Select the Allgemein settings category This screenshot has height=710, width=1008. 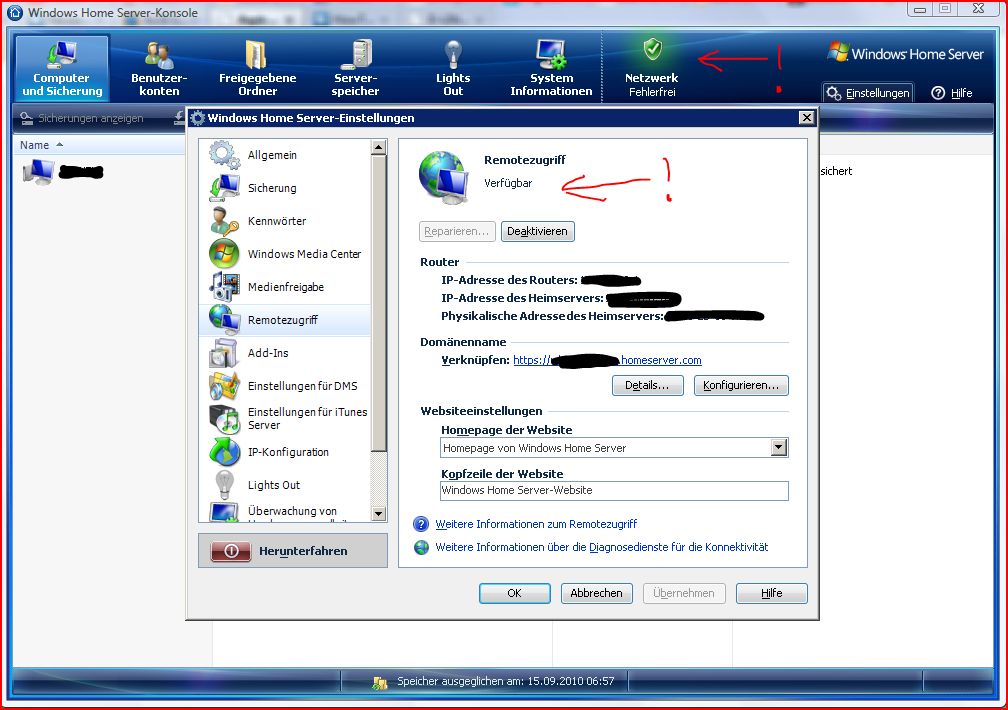click(285, 155)
